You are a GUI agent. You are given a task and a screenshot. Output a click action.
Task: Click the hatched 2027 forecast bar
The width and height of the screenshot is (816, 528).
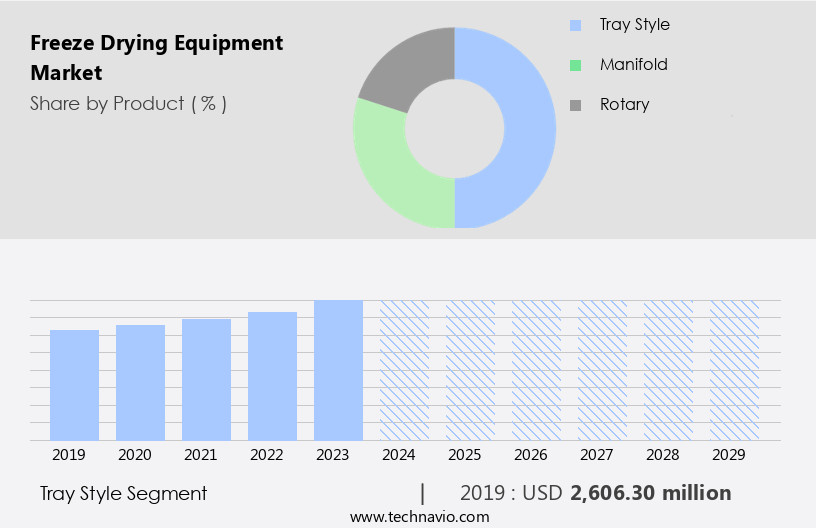(x=602, y=370)
